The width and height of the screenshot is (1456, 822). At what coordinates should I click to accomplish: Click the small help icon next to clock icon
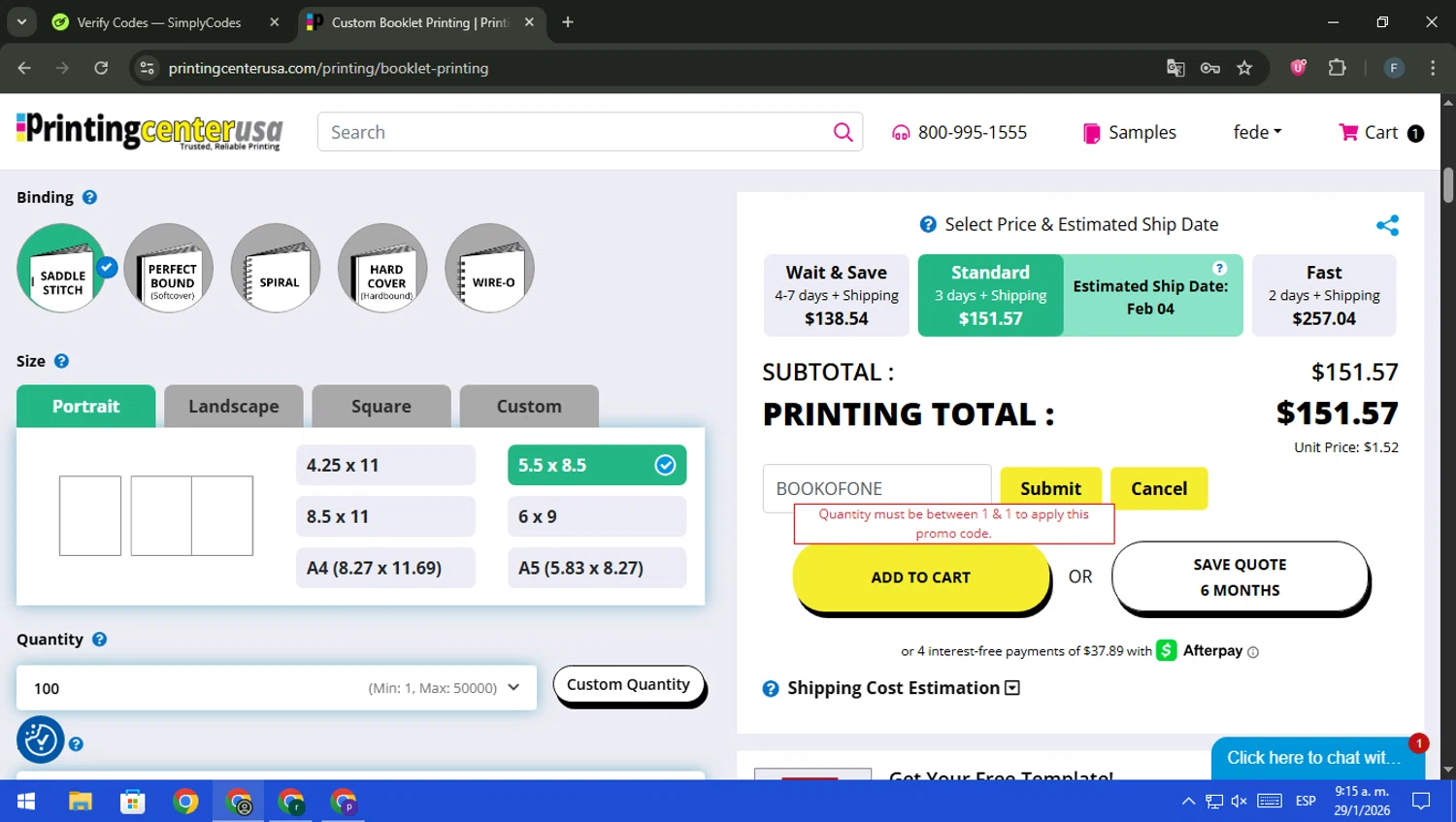click(x=76, y=744)
